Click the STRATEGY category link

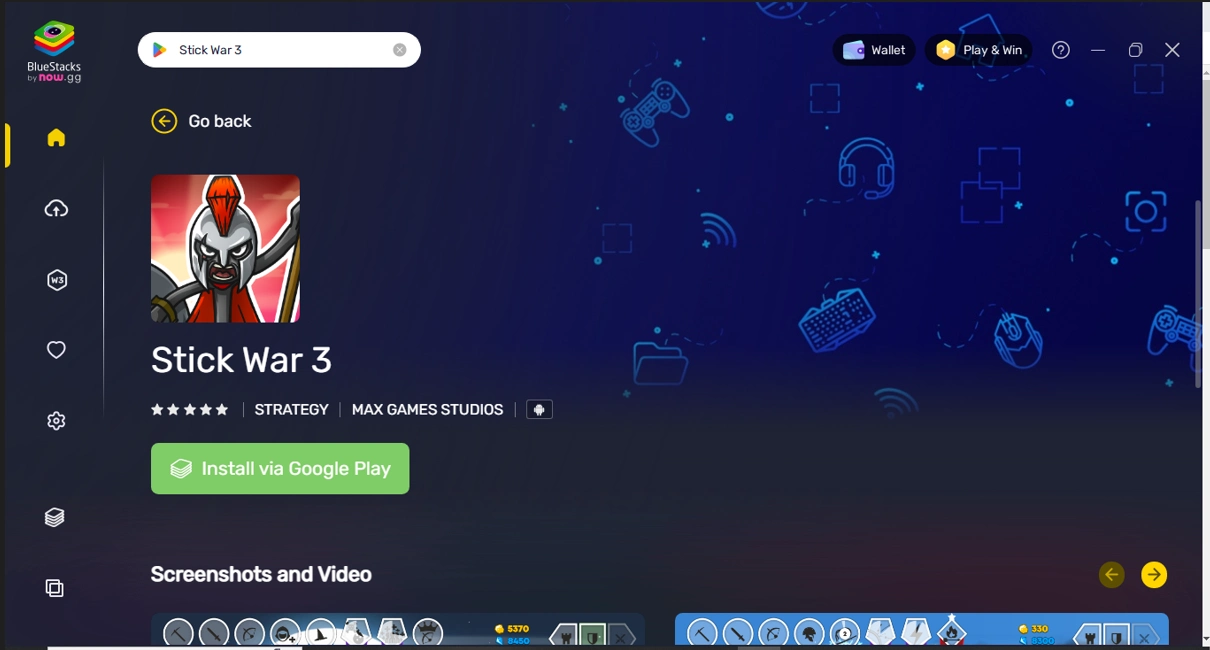[x=291, y=410]
